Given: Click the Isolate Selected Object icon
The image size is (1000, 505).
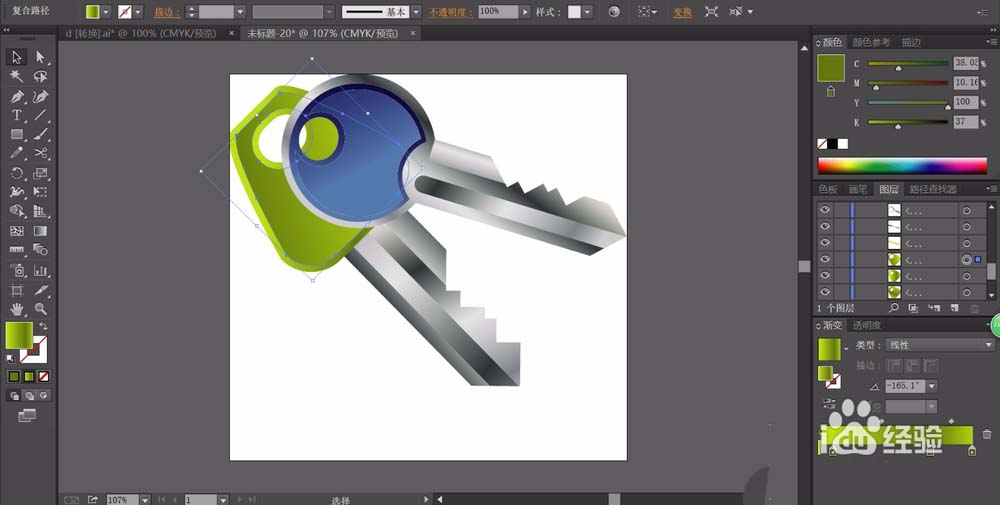Looking at the screenshot, I should click(x=711, y=11).
